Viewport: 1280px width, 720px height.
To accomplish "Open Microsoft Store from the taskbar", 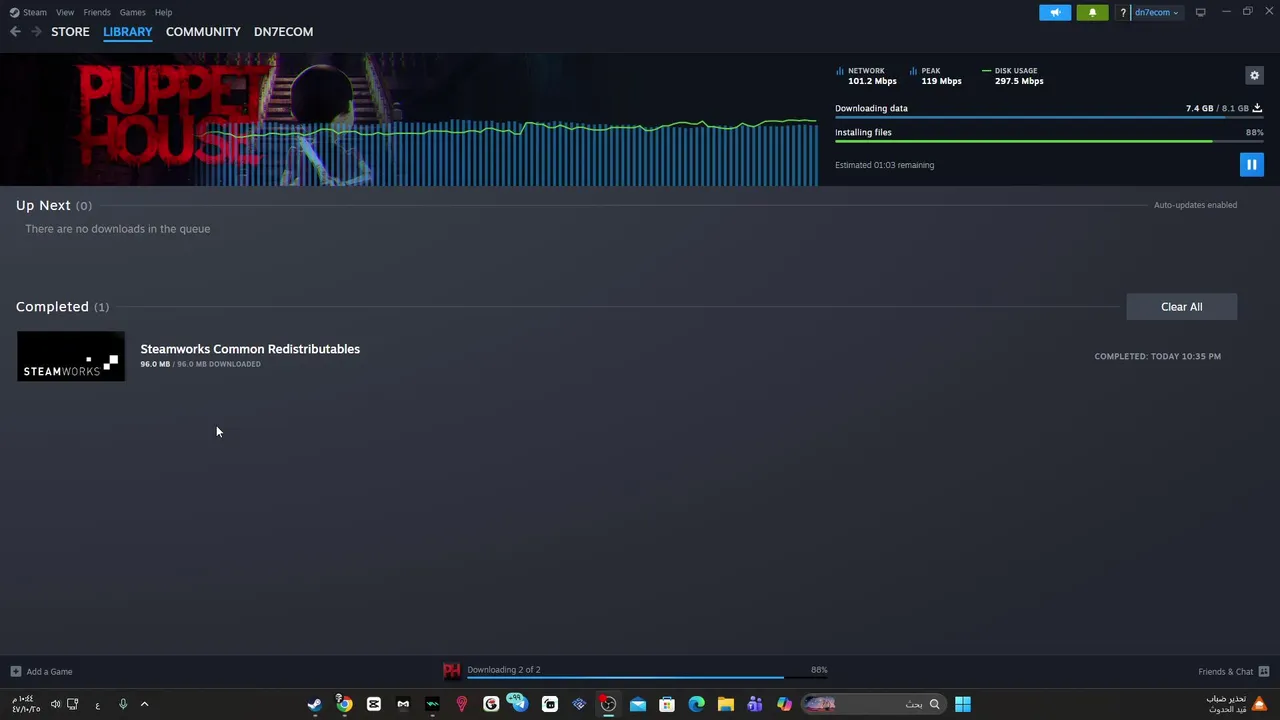I will click(667, 704).
